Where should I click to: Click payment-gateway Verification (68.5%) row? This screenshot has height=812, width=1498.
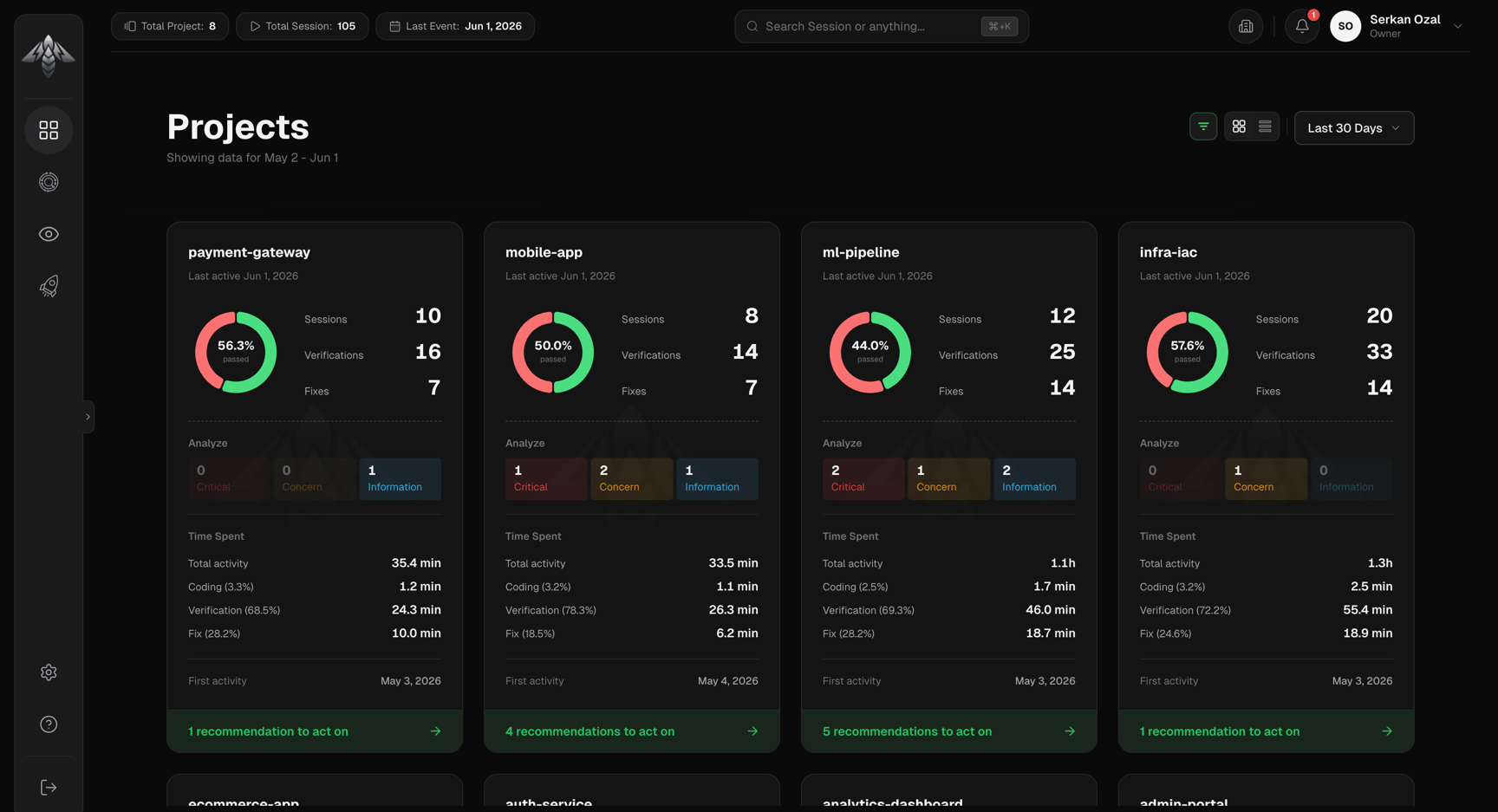(x=315, y=610)
